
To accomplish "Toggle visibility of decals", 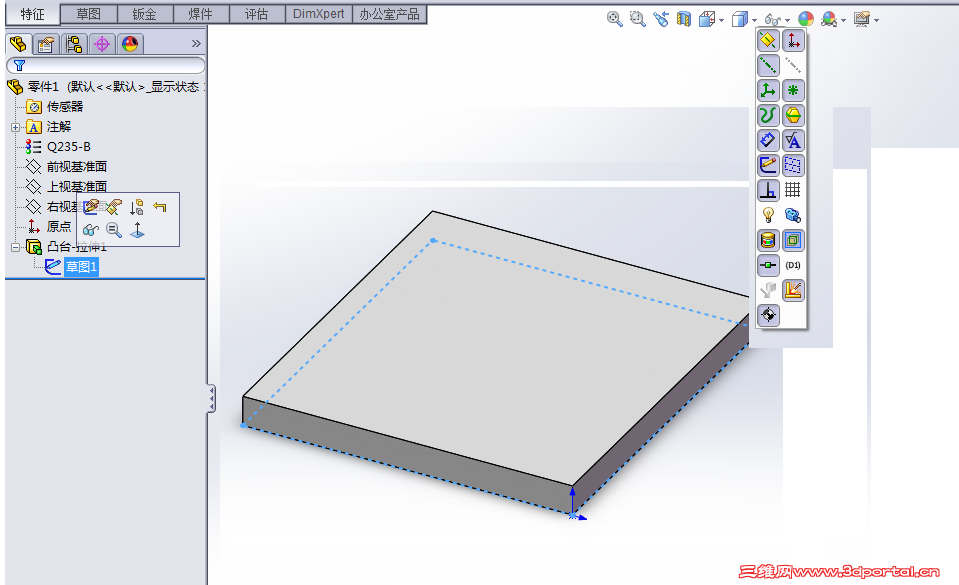I will [x=768, y=240].
